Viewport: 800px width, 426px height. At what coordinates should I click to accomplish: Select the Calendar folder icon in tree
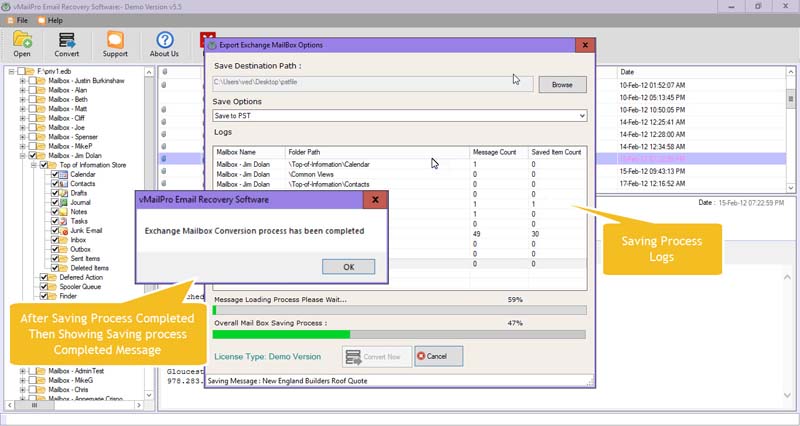click(x=63, y=174)
